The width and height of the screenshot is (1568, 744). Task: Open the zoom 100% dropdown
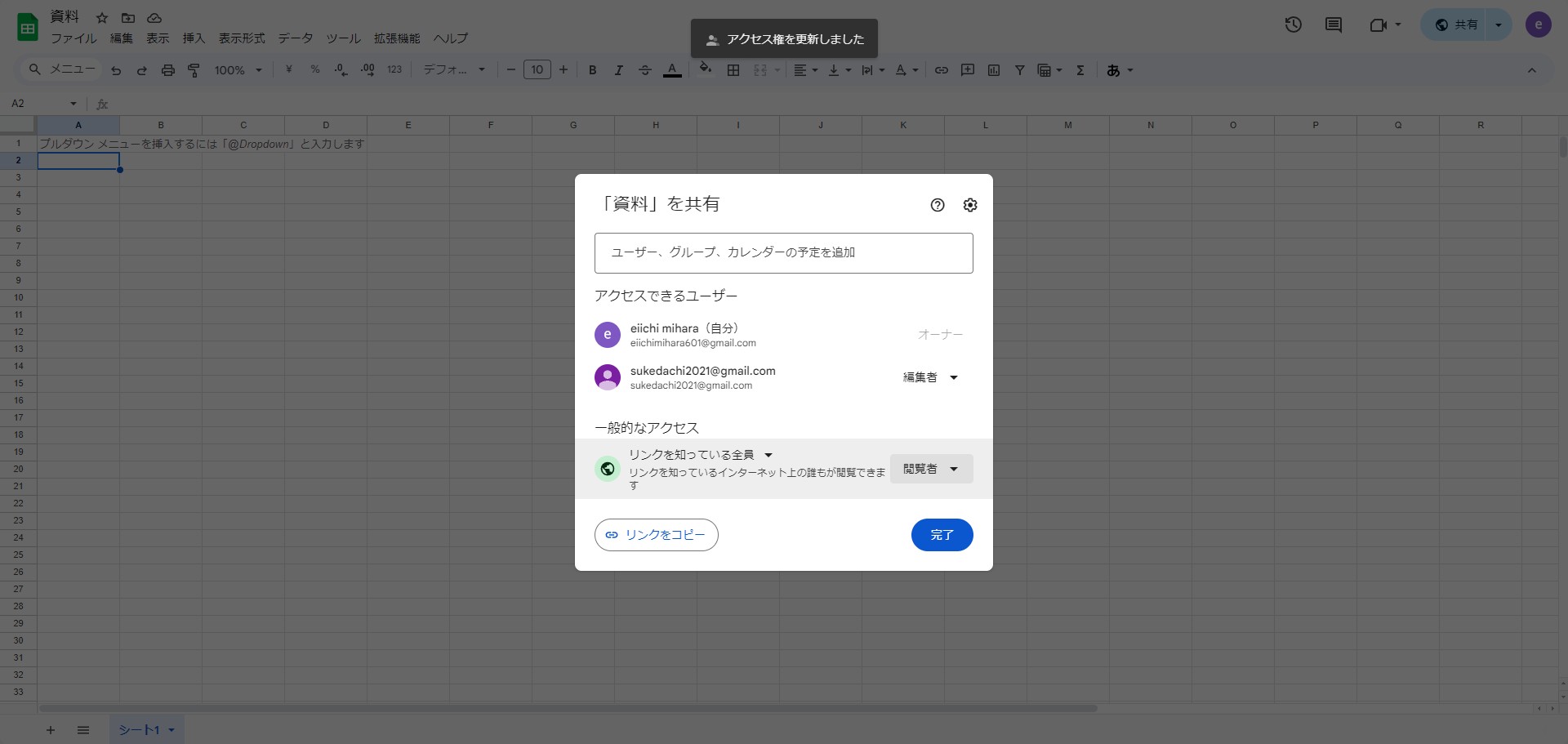click(238, 70)
